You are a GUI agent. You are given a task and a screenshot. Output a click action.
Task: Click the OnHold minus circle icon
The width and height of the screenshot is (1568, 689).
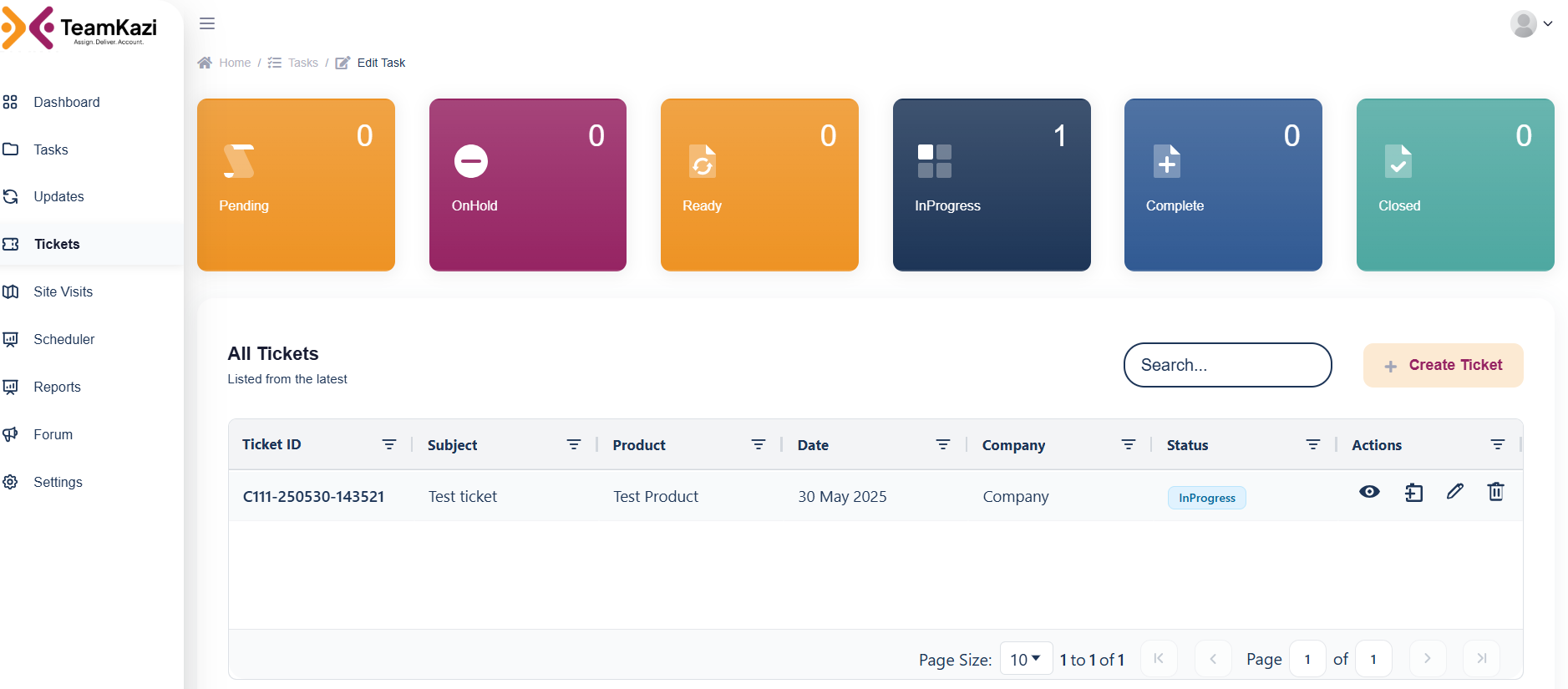pos(471,161)
